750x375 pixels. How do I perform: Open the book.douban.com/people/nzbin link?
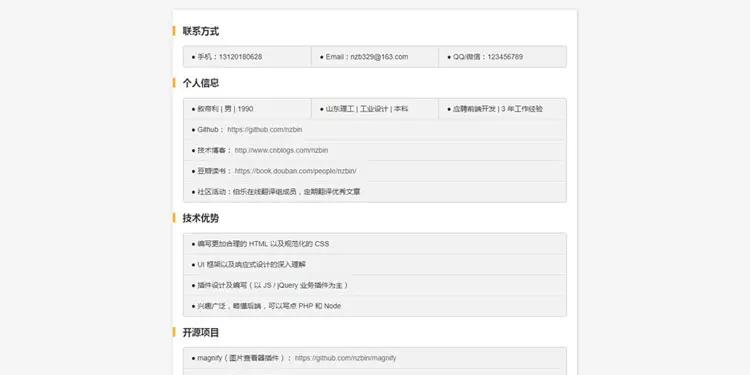(x=296, y=171)
